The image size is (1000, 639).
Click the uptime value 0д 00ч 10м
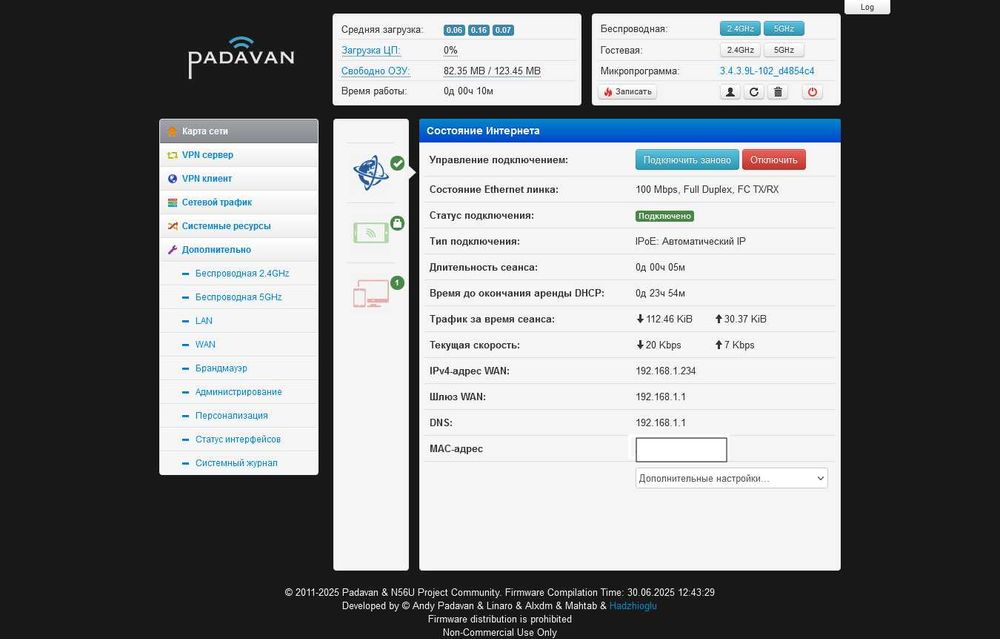point(468,91)
